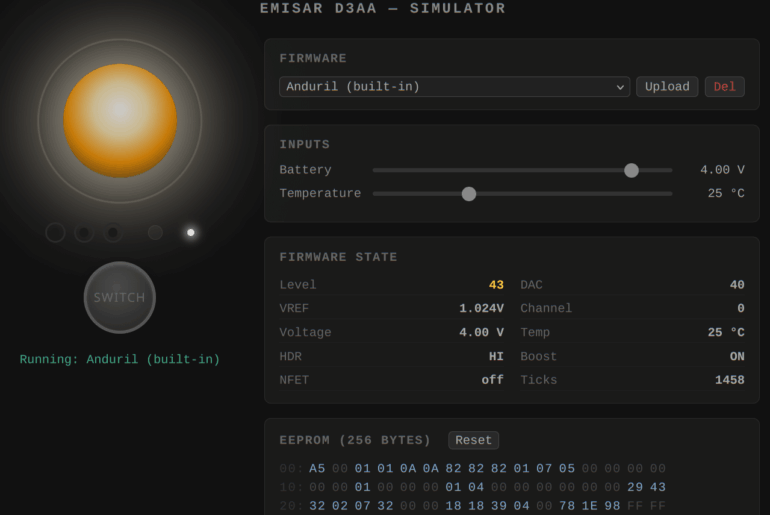Open the Anduril (built-in) firmware dropdown
This screenshot has height=515, width=770.
(x=454, y=87)
